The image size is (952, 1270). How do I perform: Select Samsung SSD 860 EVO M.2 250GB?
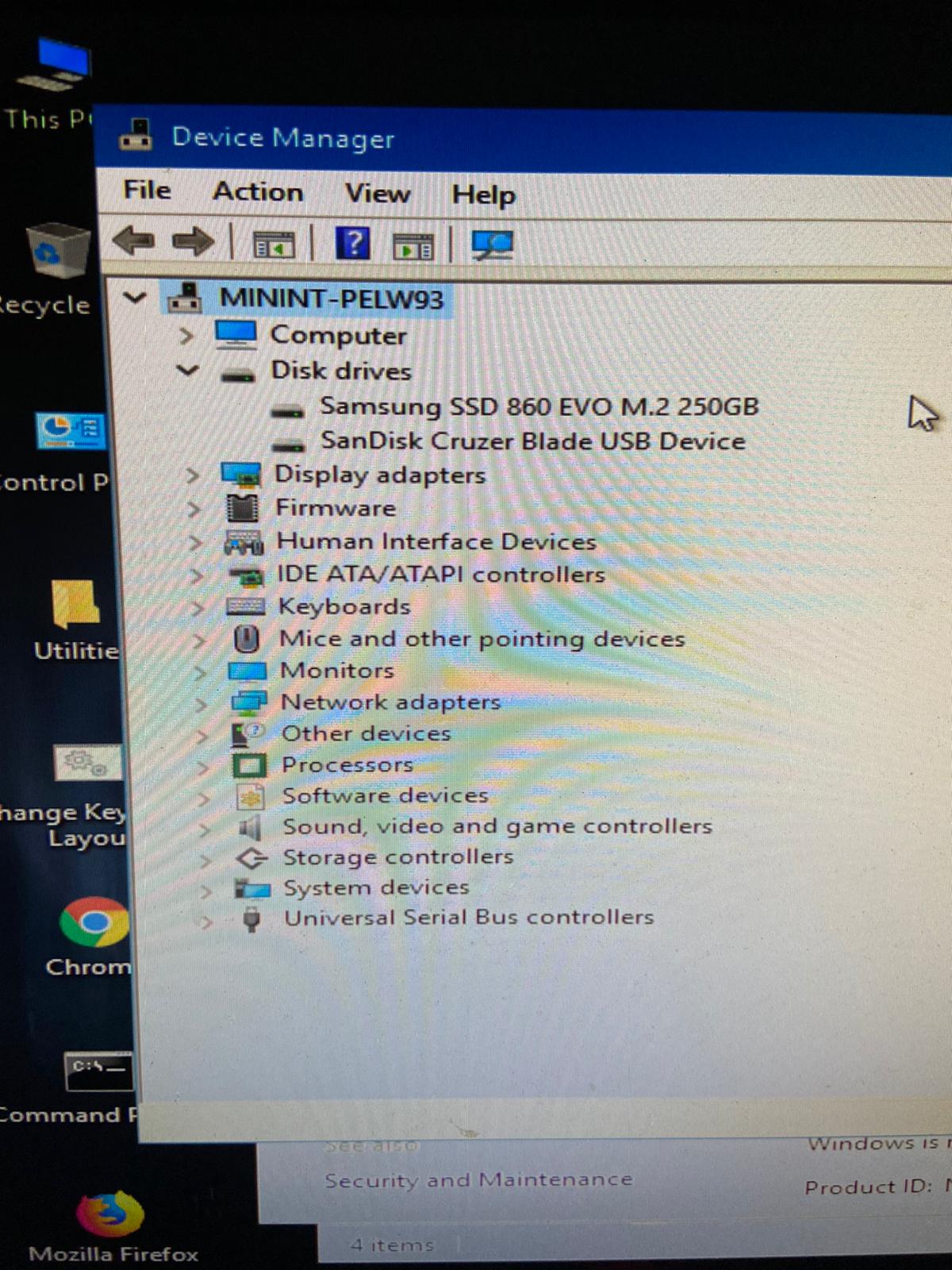point(539,406)
